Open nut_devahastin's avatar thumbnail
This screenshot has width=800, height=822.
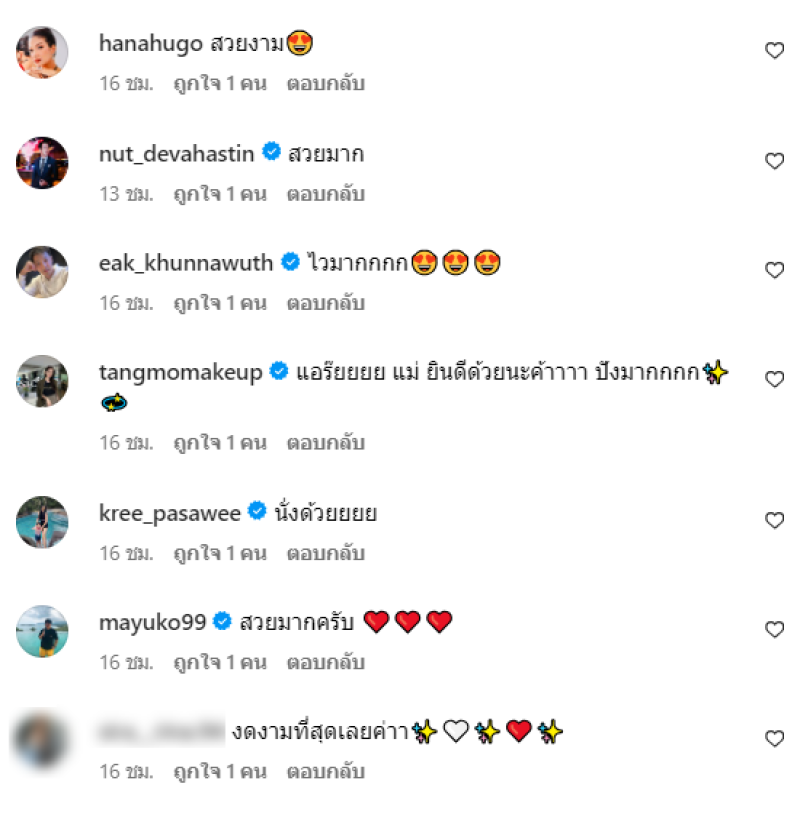42,163
